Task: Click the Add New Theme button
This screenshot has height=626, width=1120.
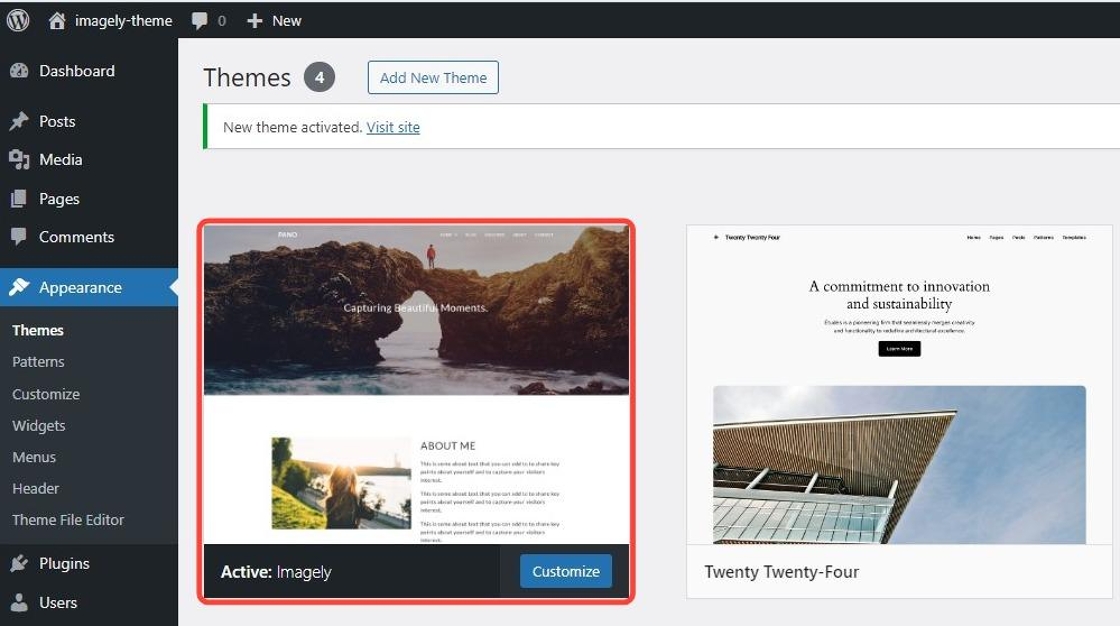Action: click(x=432, y=77)
